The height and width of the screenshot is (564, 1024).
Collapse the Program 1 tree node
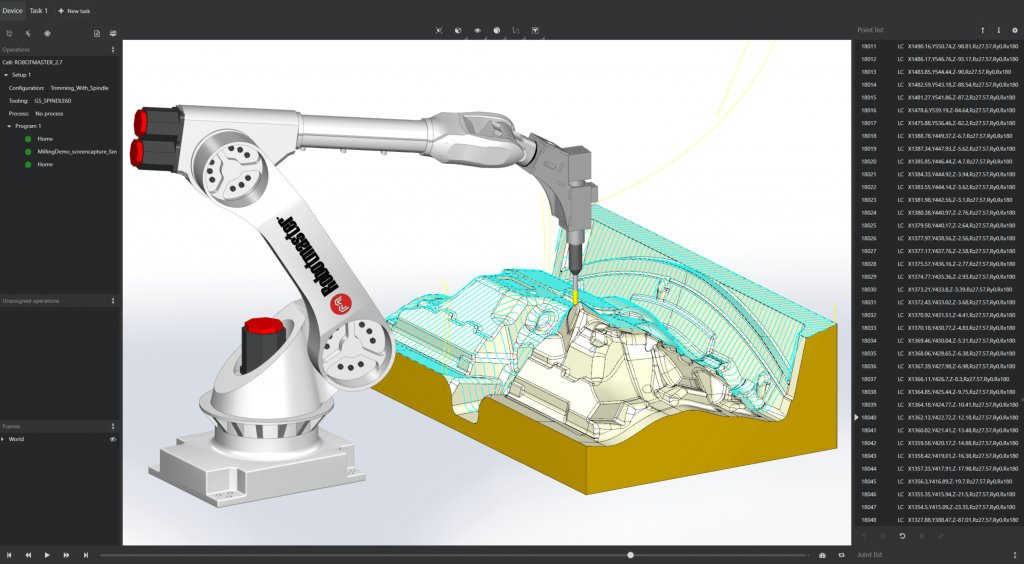[x=9, y=126]
